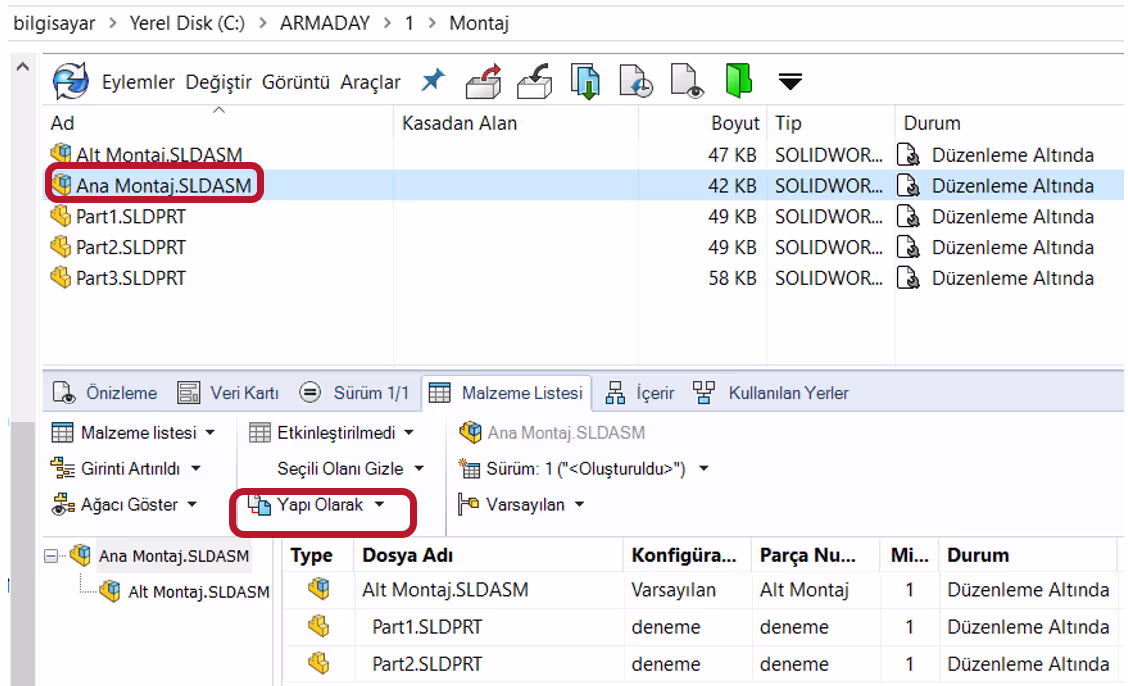Screen dimensions: 1128x686
Task: Select Part2.SLDPRT file in file list
Action: pyautogui.click(x=131, y=247)
